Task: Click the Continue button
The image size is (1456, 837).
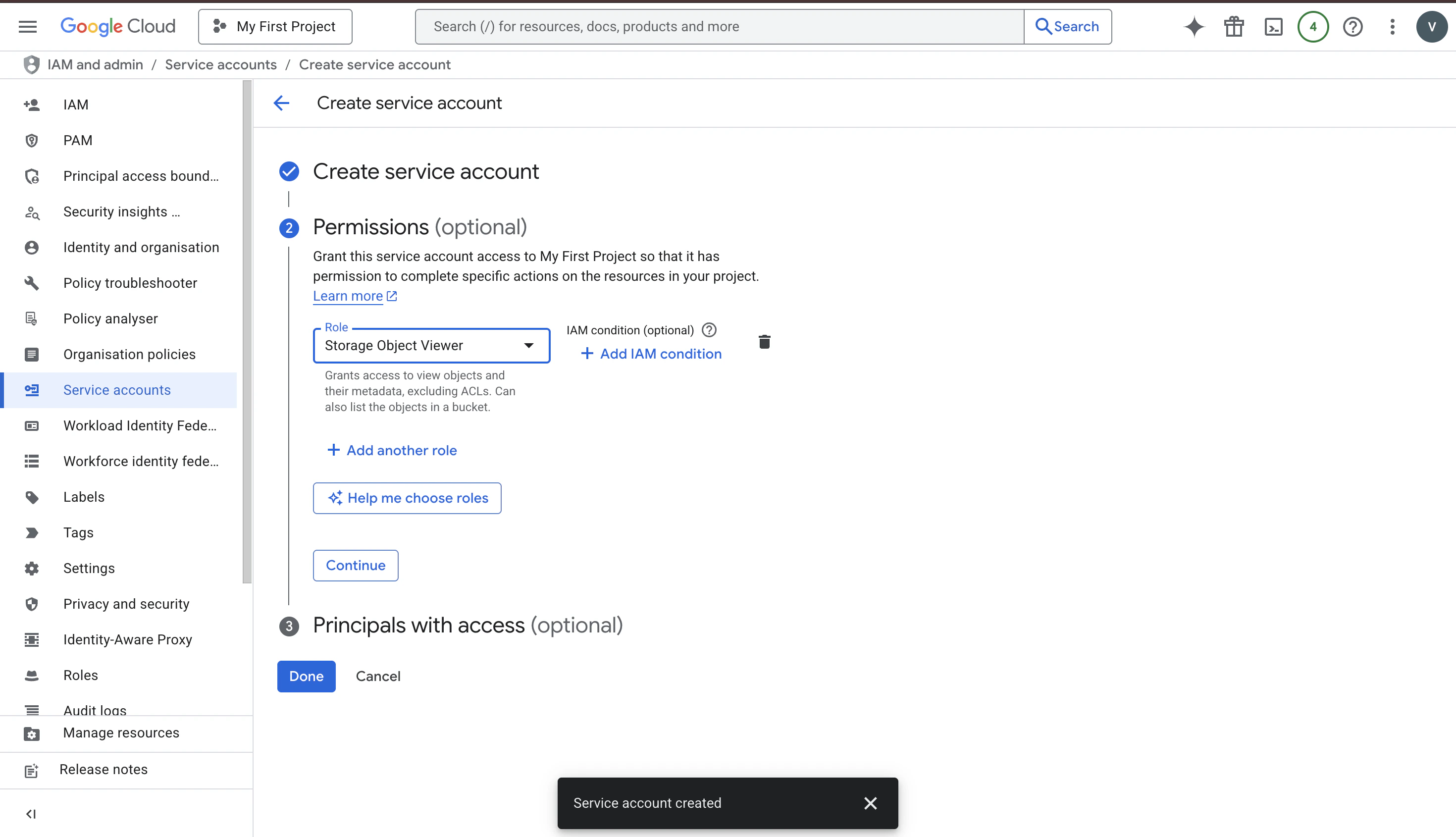Action: pos(355,565)
